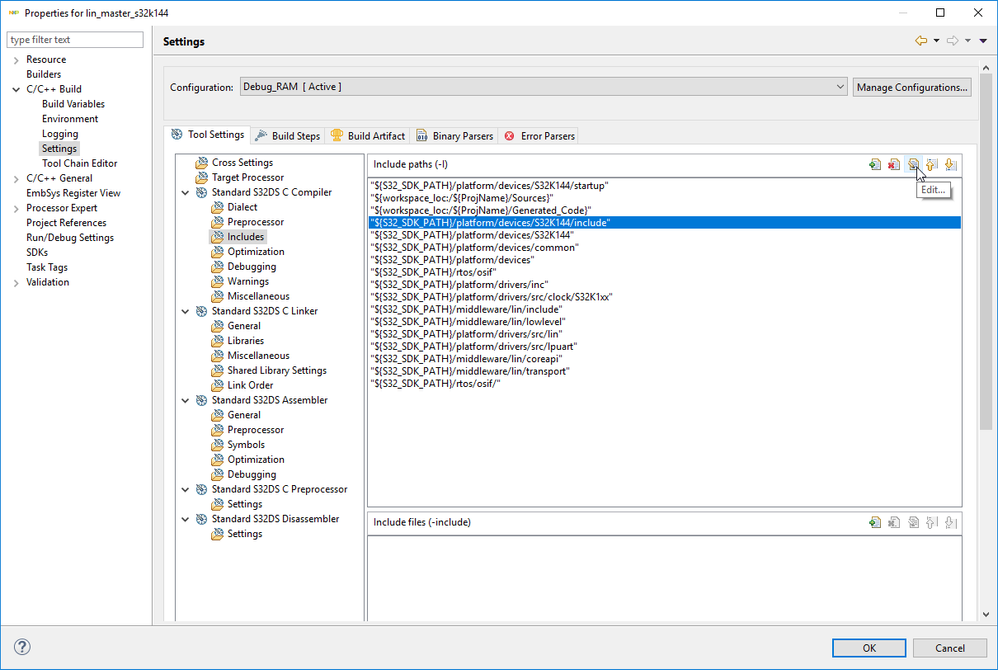998x670 pixels.
Task: Open SDKs properties page
Action: point(37,253)
